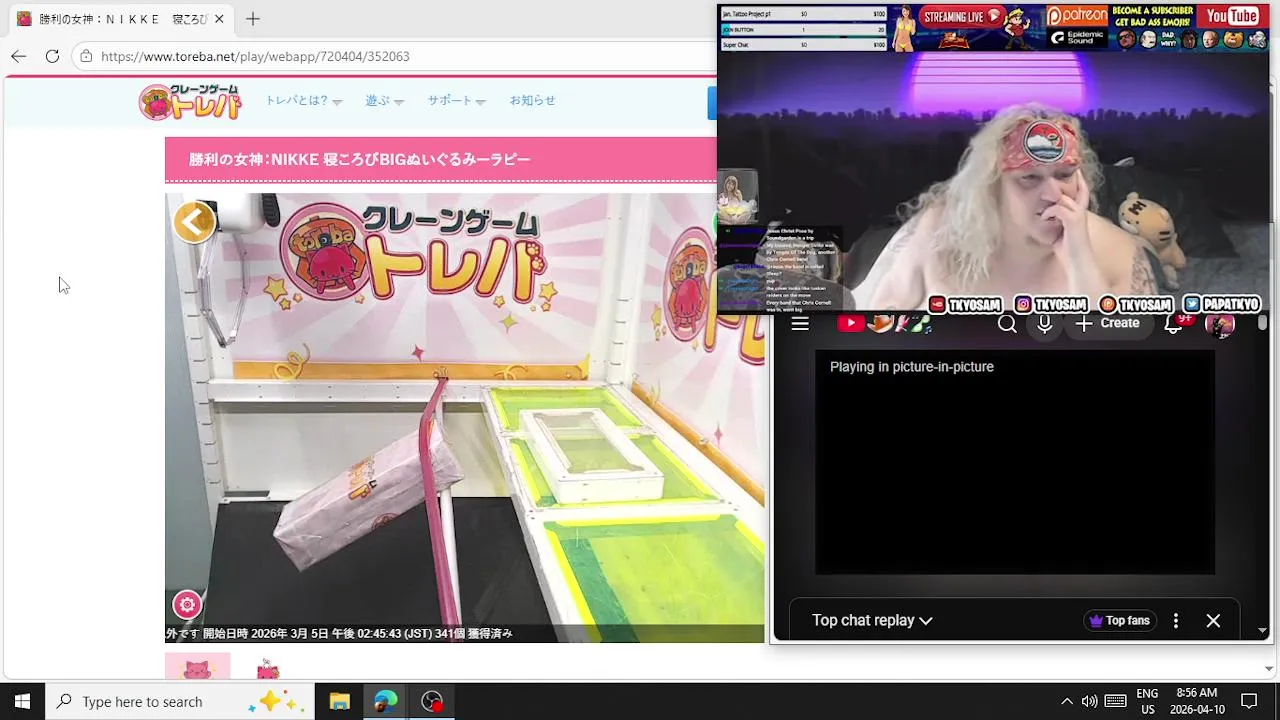Open the YouTube hamburger guide menu
1280x720 pixels.
[x=800, y=323]
